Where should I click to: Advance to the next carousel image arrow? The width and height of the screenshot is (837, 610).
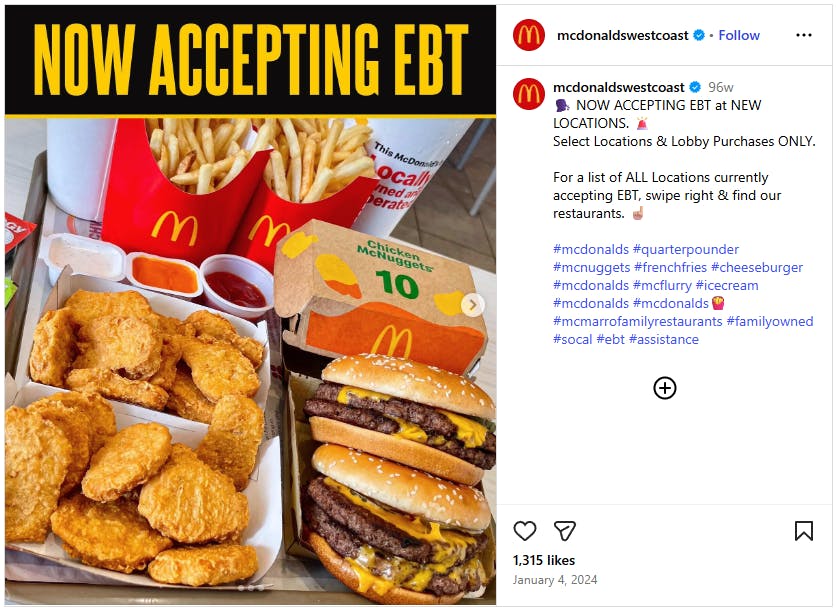(472, 305)
